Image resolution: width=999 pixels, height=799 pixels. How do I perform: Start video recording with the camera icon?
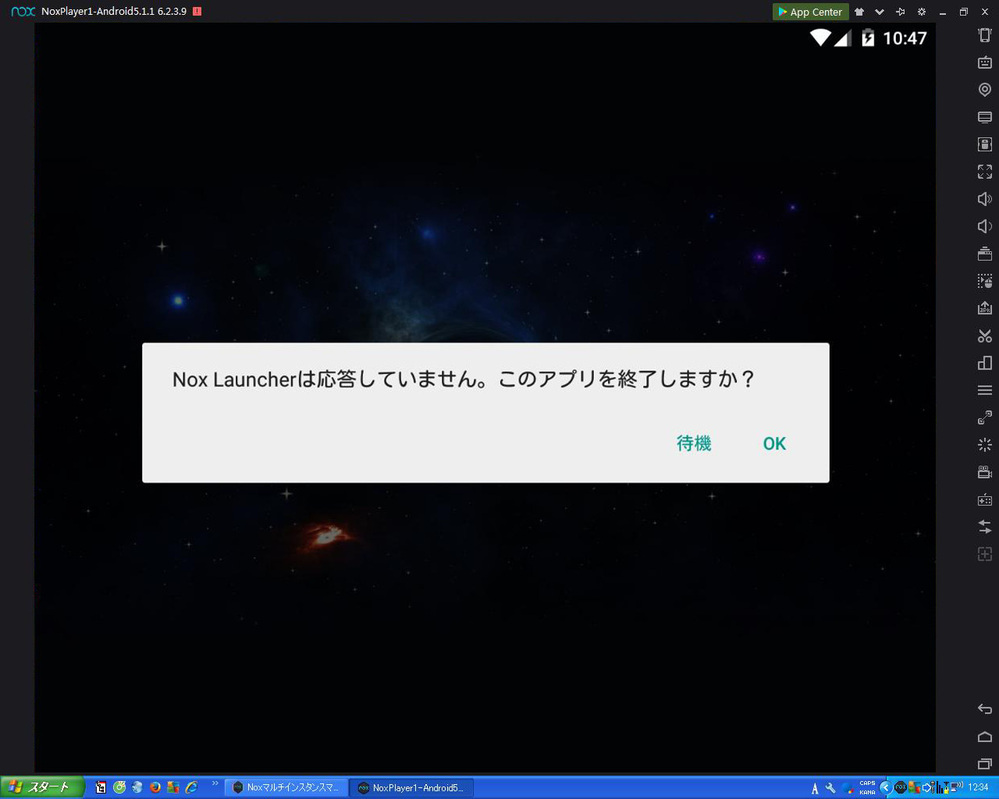click(x=984, y=472)
